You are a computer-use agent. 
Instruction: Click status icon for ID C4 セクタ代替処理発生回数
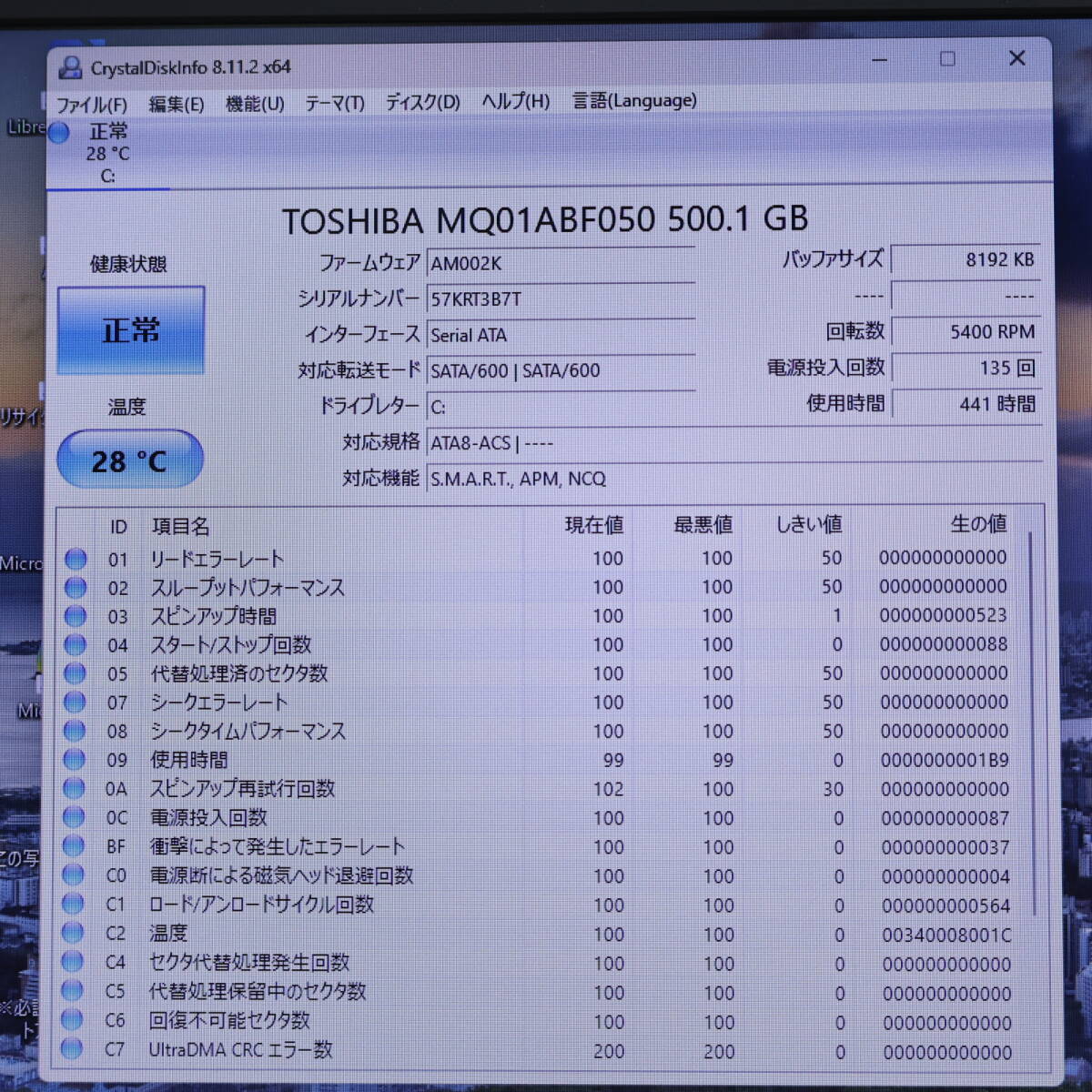coord(73,962)
